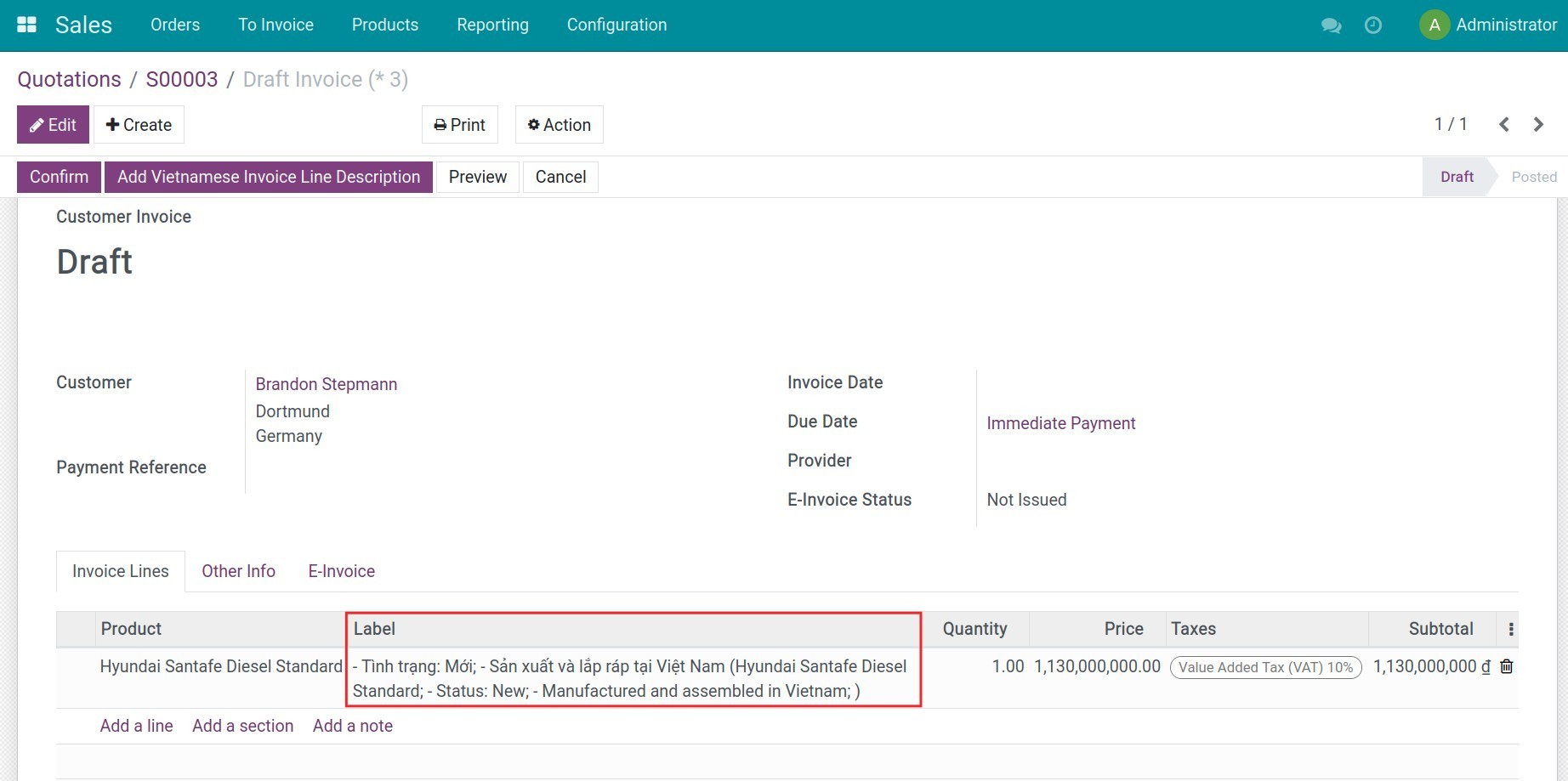Switch to the E-Invoice tab
Image resolution: width=1568 pixels, height=781 pixels.
click(x=340, y=570)
